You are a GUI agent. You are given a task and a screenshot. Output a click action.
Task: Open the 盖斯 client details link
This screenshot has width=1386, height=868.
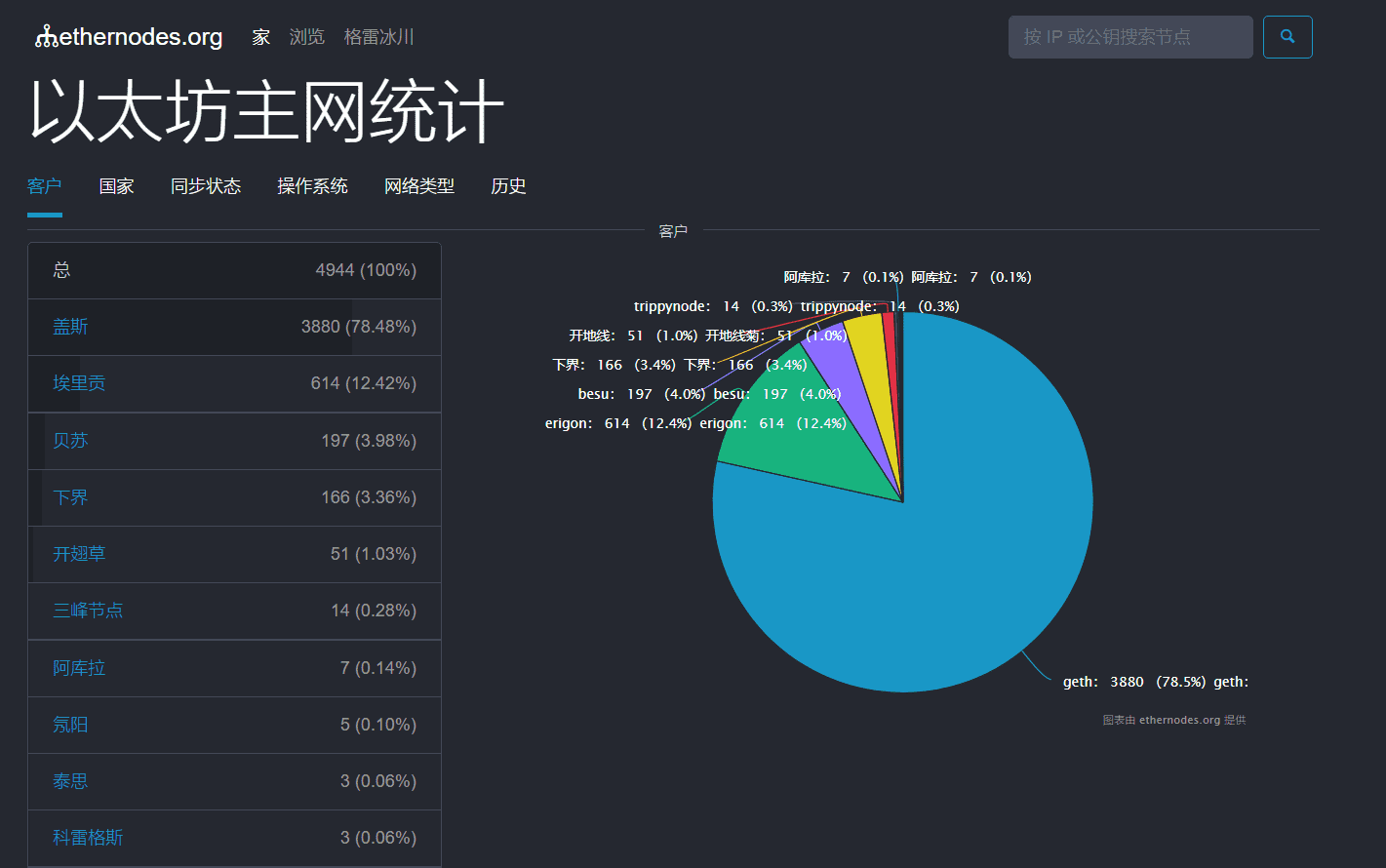pyautogui.click(x=69, y=326)
